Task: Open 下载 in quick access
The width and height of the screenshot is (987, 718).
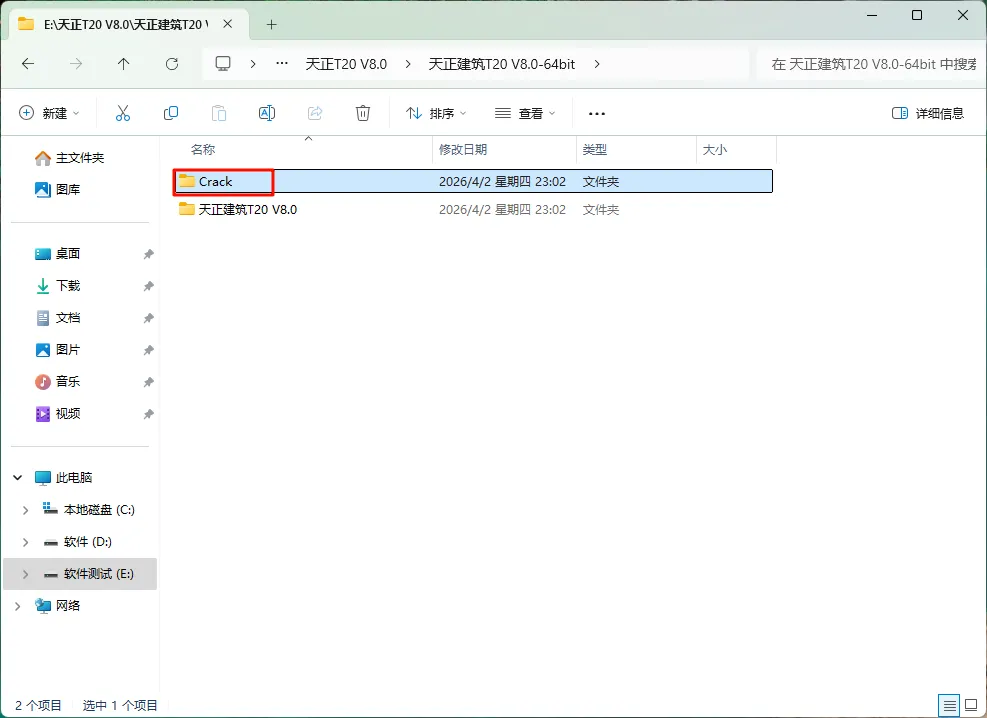Action: pos(58,286)
